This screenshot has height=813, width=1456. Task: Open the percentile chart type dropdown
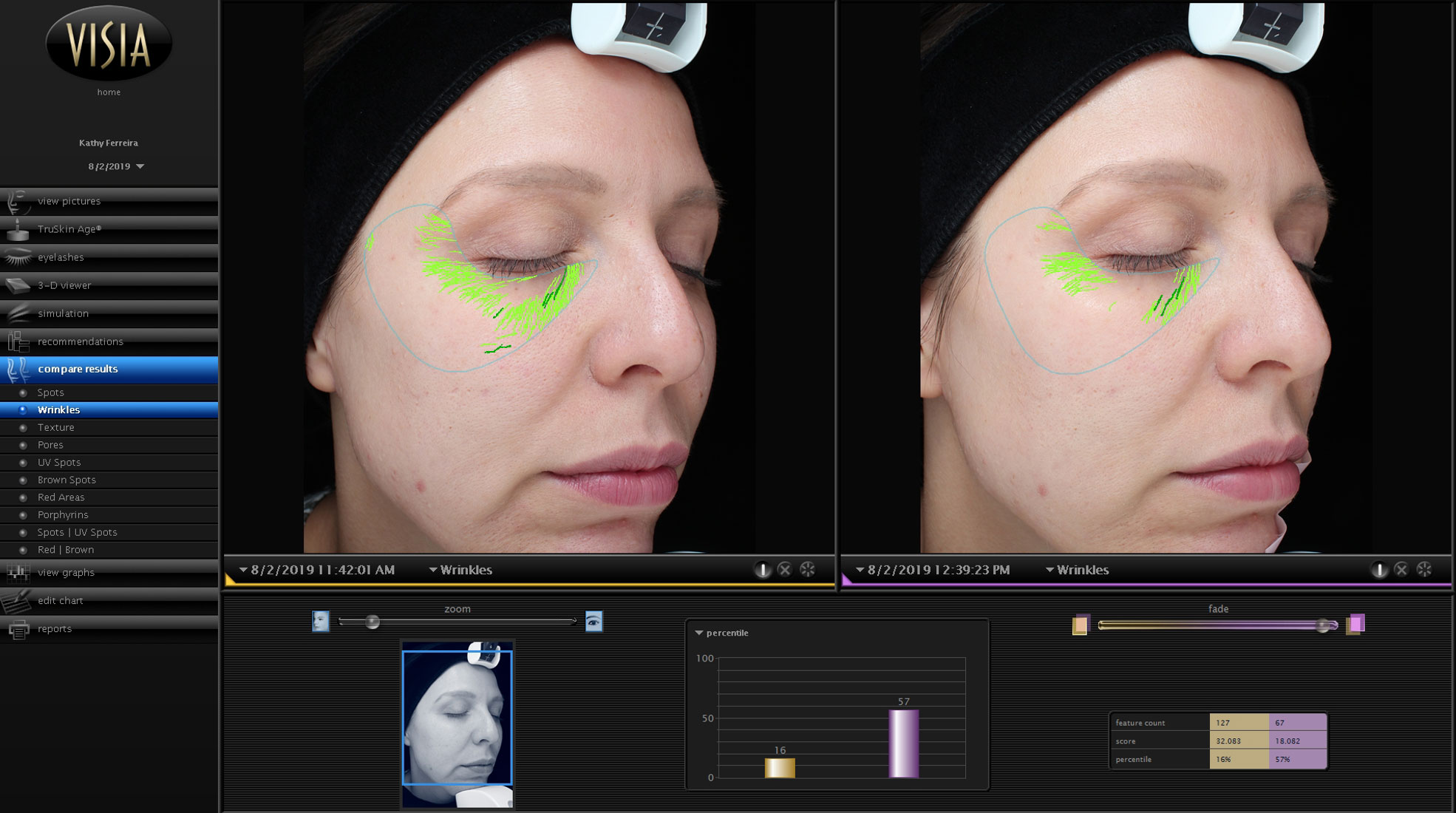coord(721,633)
